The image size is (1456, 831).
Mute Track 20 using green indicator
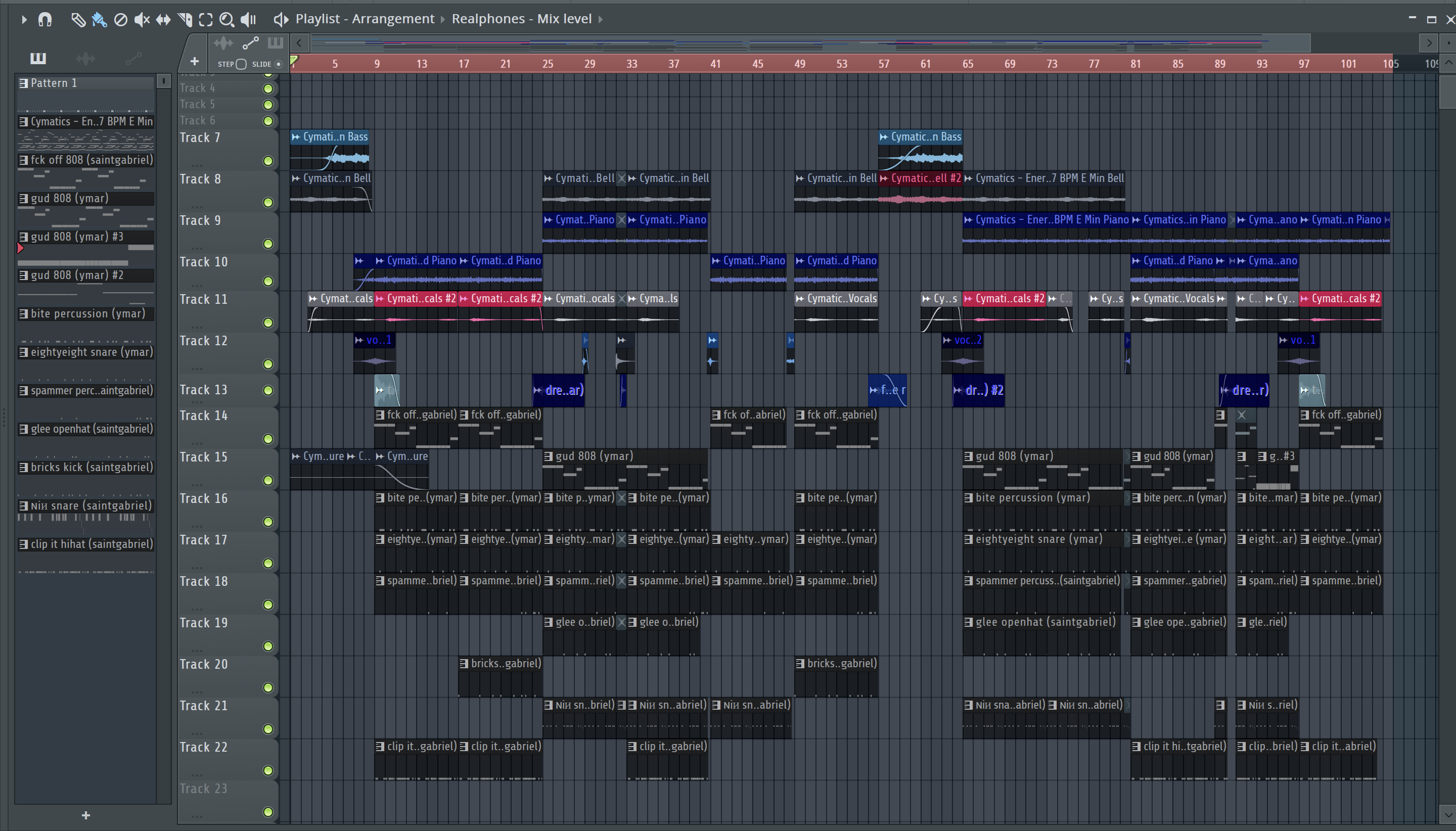pyautogui.click(x=267, y=688)
